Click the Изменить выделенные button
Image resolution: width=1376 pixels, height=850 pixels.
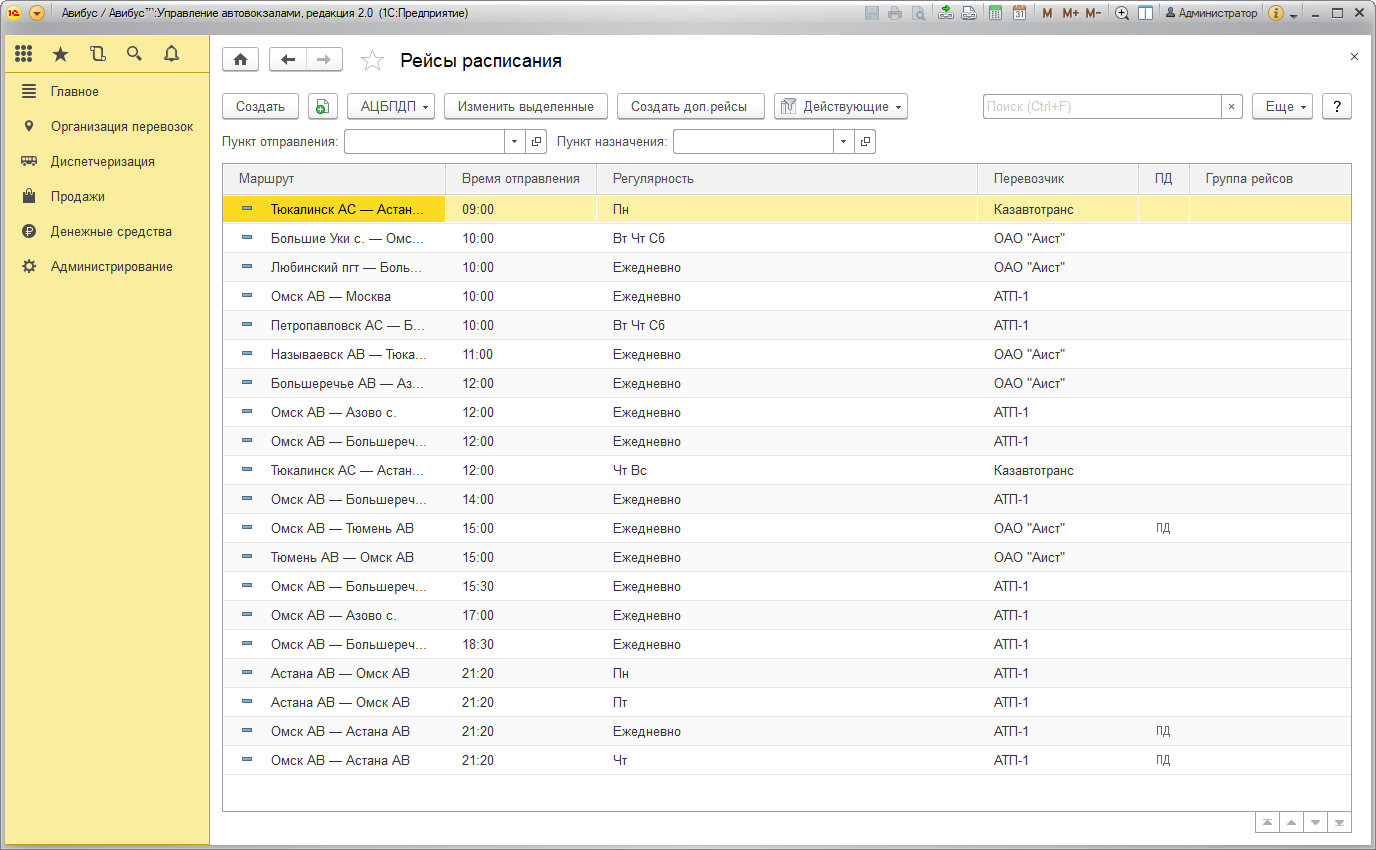(525, 107)
